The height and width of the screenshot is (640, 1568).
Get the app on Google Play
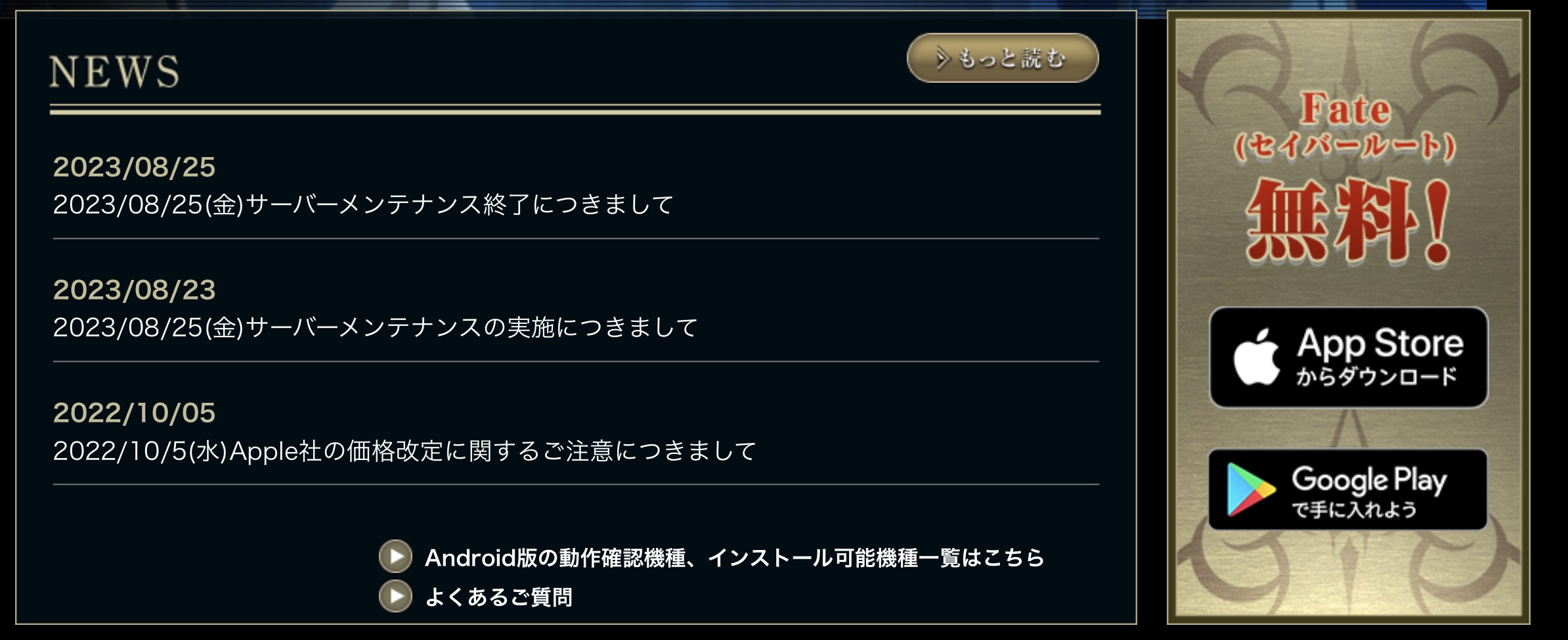1348,490
